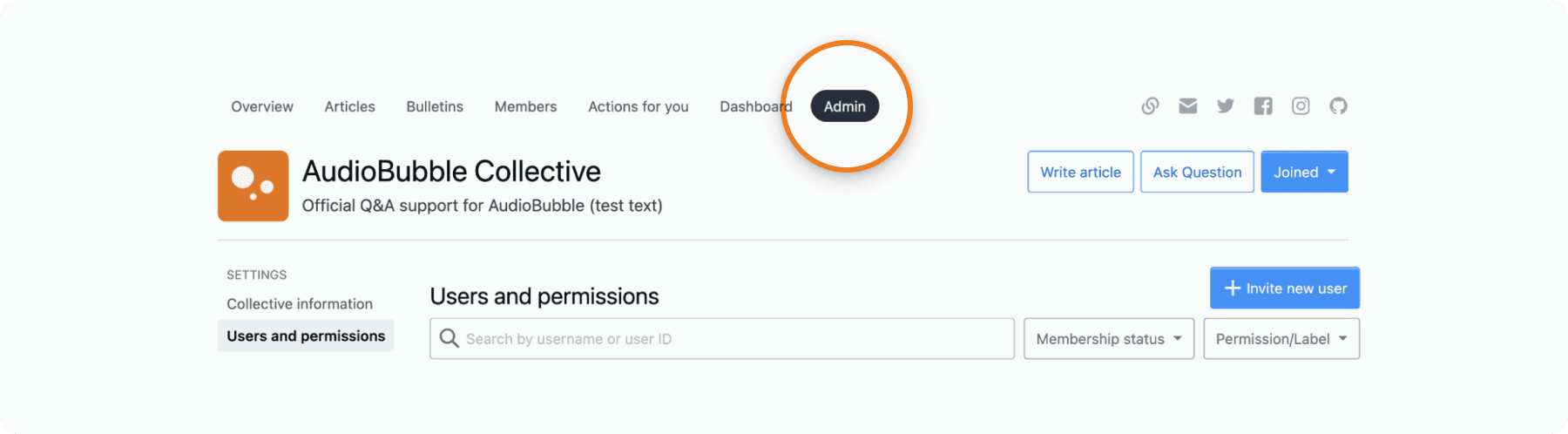This screenshot has height=434, width=1568.
Task: Open Actions for you tab
Action: (639, 106)
